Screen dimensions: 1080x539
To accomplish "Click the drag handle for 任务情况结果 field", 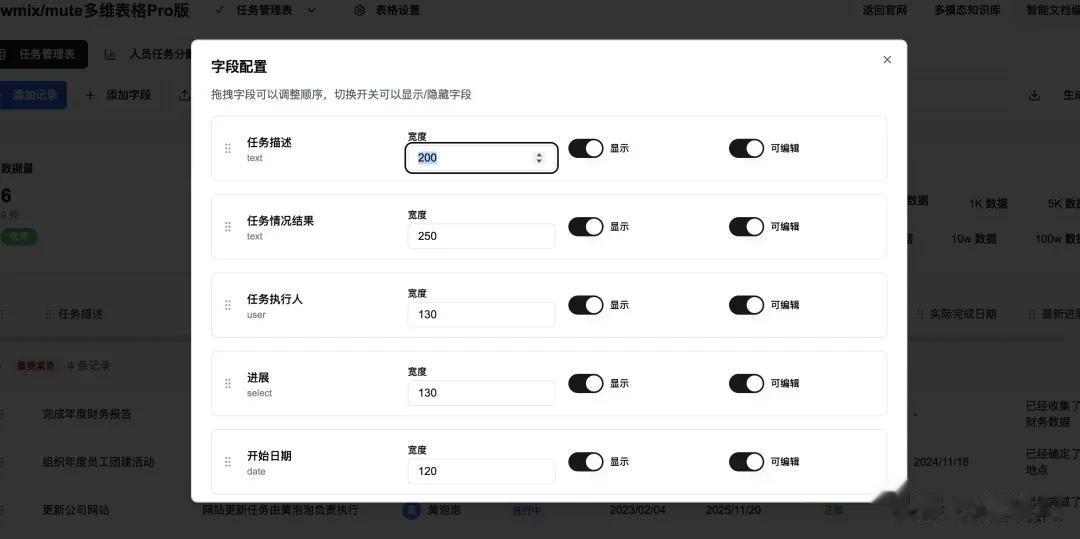I will point(228,227).
